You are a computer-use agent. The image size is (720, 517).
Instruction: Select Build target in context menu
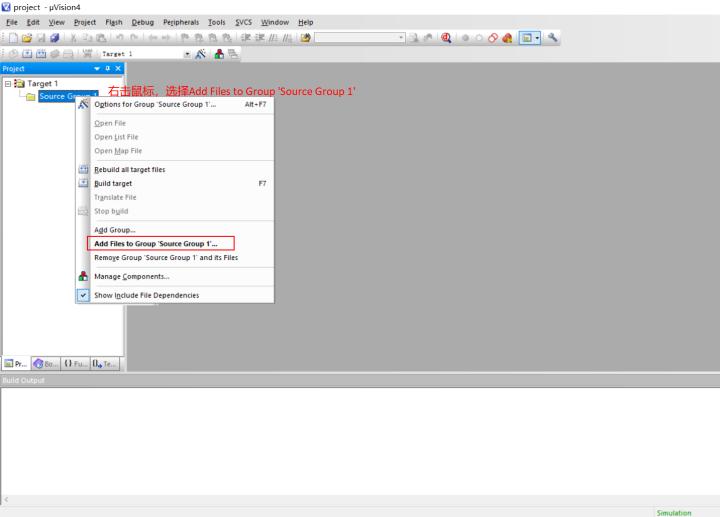175,183
